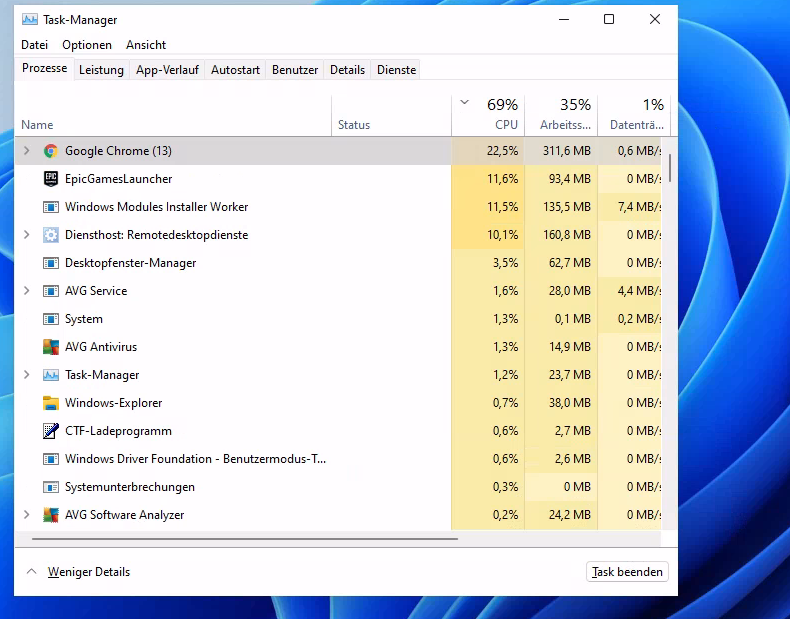Screen dimensions: 790x619
Task: Select the AVG Antivirus name
Action: [101, 347]
